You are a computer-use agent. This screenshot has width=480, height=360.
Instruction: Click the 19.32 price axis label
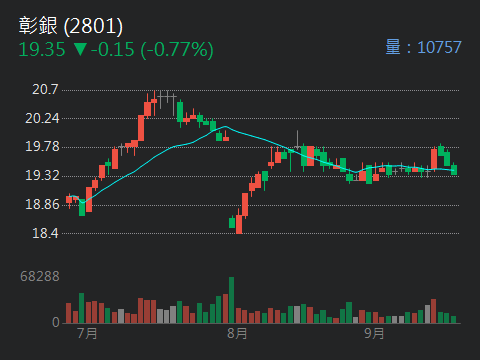point(42,175)
